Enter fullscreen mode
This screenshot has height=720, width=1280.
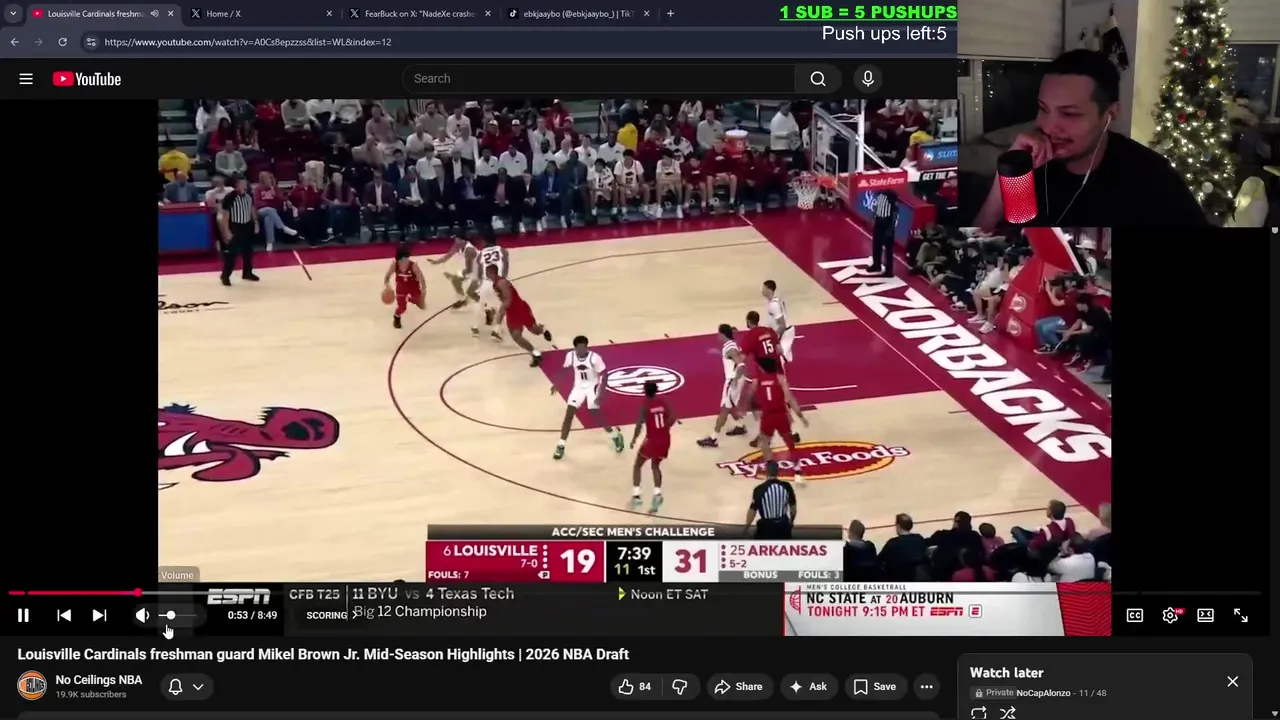click(x=1241, y=615)
